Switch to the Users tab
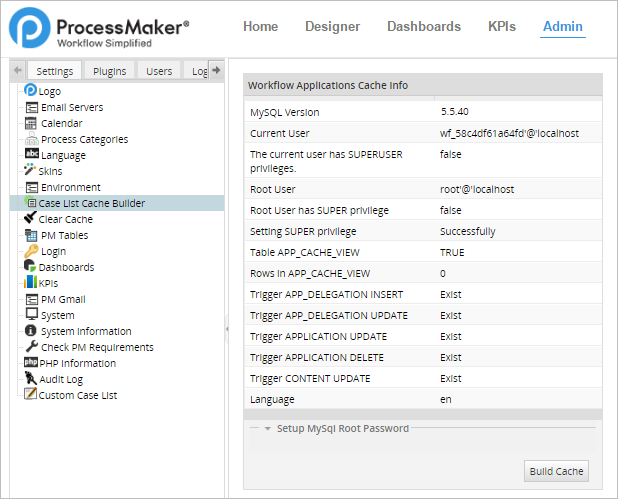Image resolution: width=618 pixels, height=499 pixels. coord(159,71)
